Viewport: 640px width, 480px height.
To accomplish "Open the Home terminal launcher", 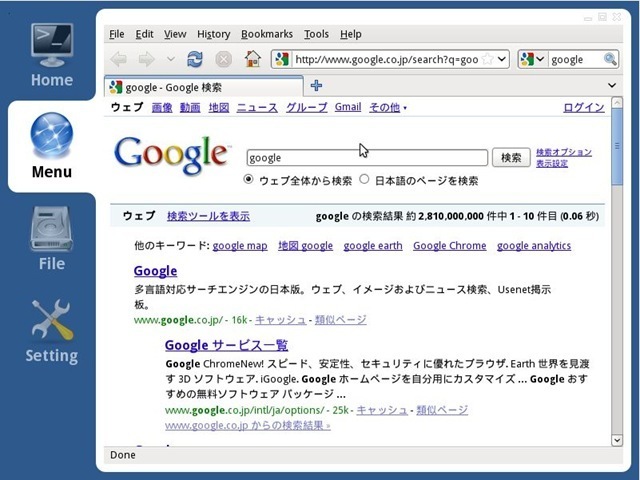I will coord(52,55).
